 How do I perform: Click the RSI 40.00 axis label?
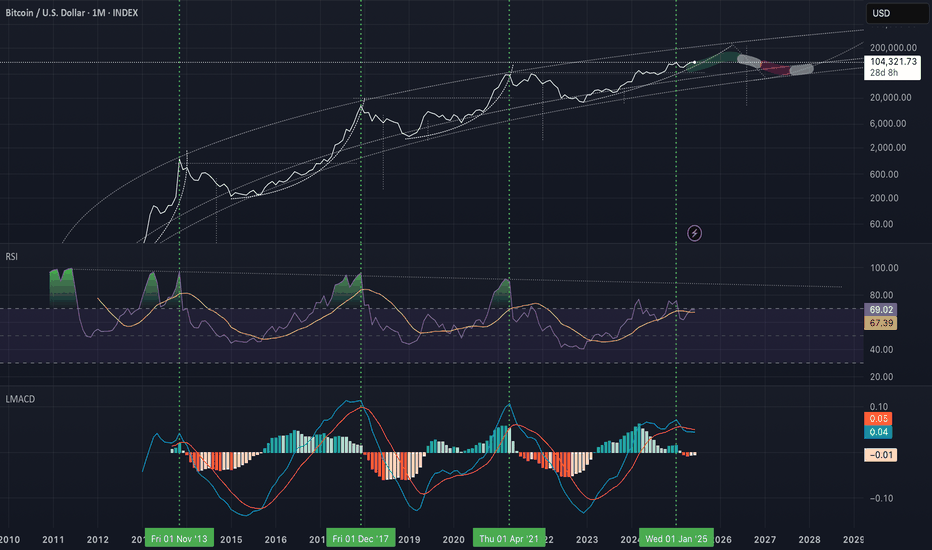881,350
